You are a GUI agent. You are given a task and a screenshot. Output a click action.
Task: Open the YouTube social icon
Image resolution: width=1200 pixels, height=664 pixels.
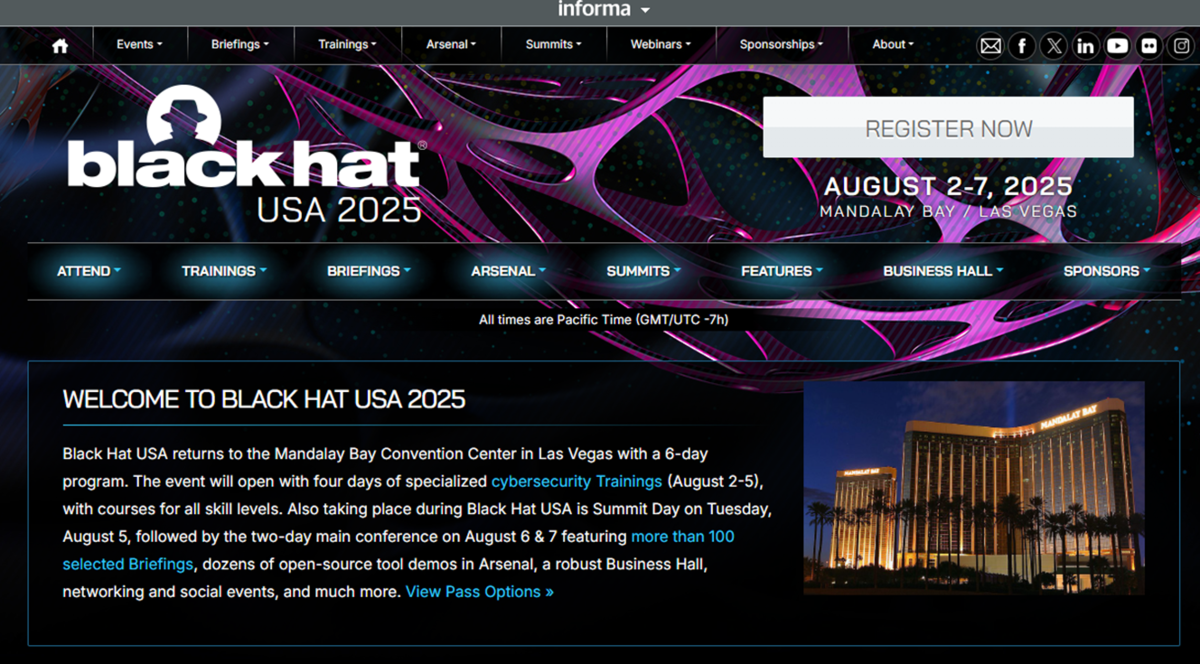(1117, 45)
